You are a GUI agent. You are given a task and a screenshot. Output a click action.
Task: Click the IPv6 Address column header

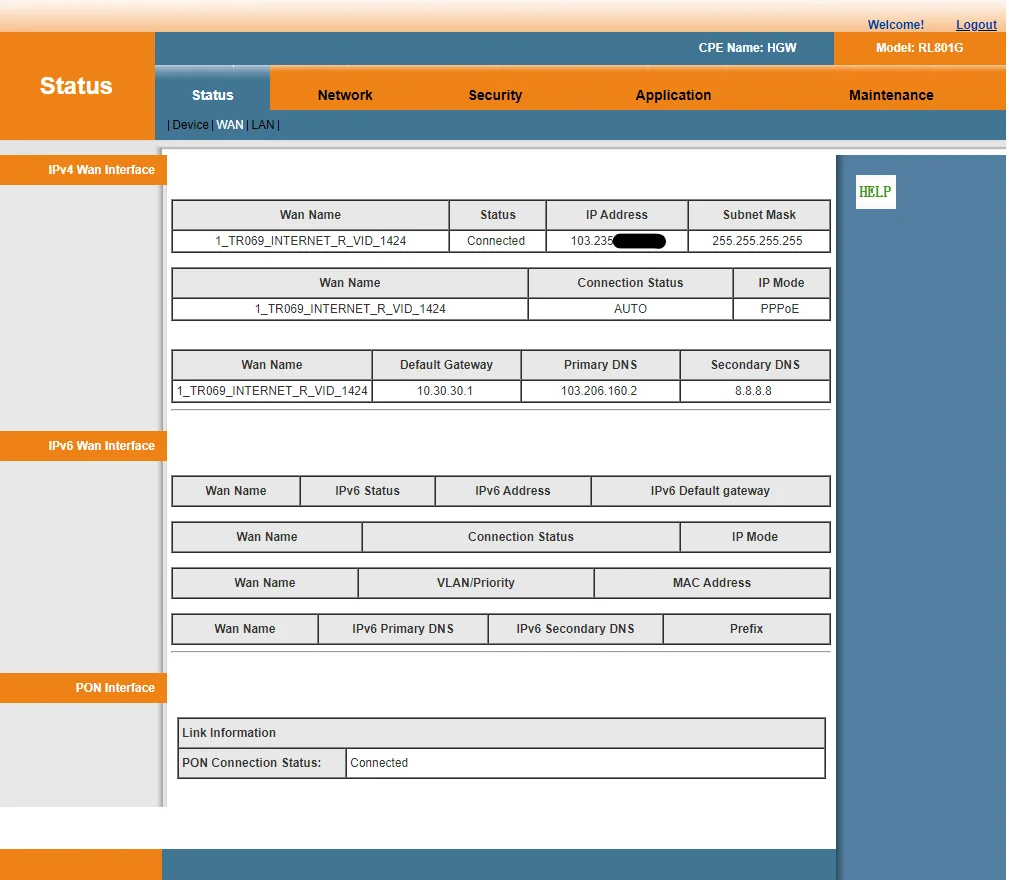coord(512,491)
